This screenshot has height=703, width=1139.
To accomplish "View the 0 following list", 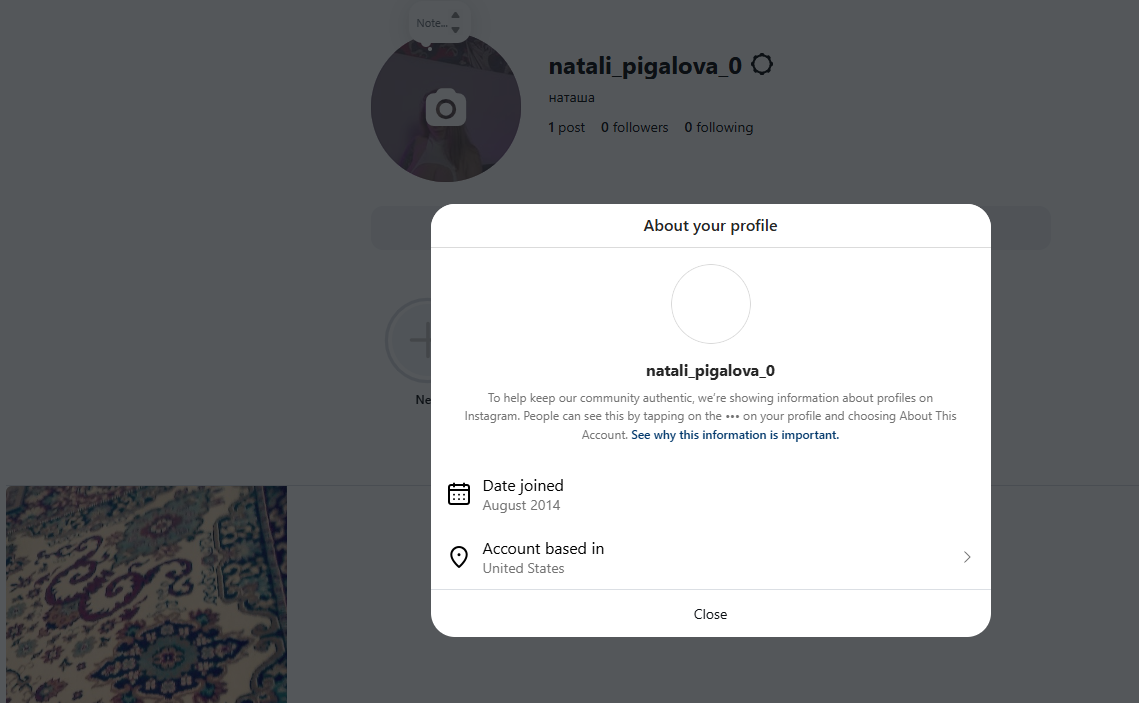I will coord(718,127).
